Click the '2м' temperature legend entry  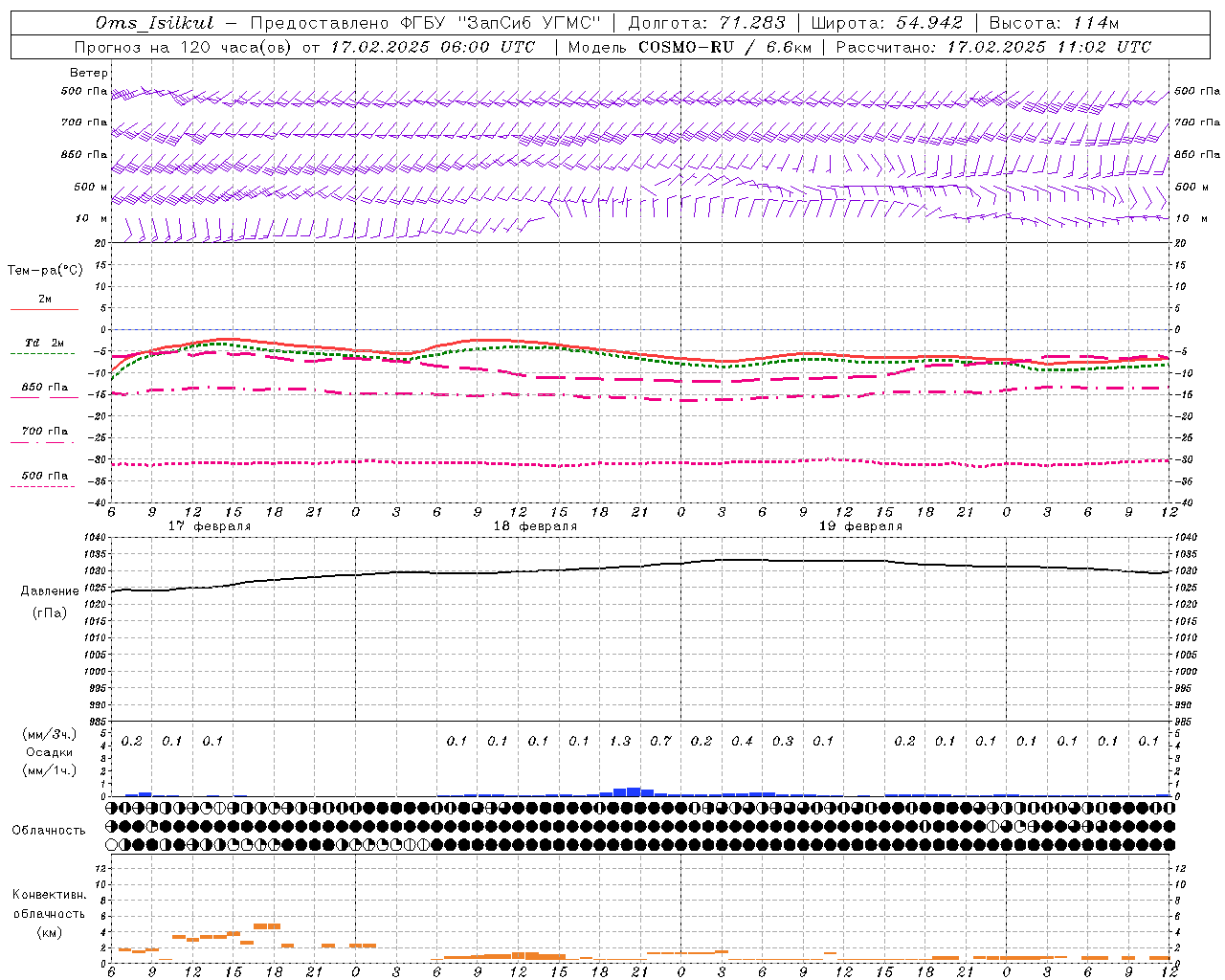tap(45, 300)
